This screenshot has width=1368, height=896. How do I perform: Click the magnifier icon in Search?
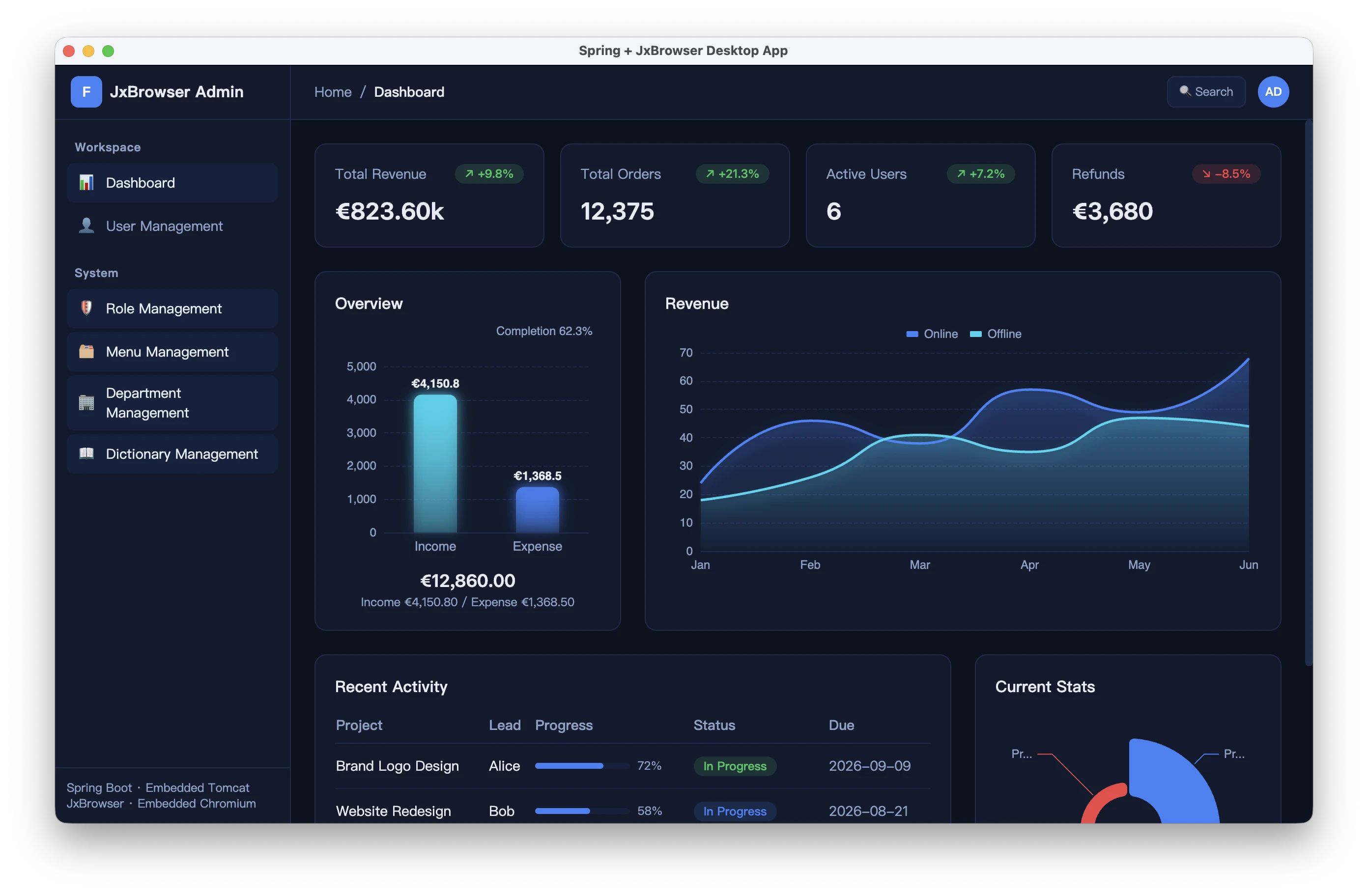coord(1185,91)
